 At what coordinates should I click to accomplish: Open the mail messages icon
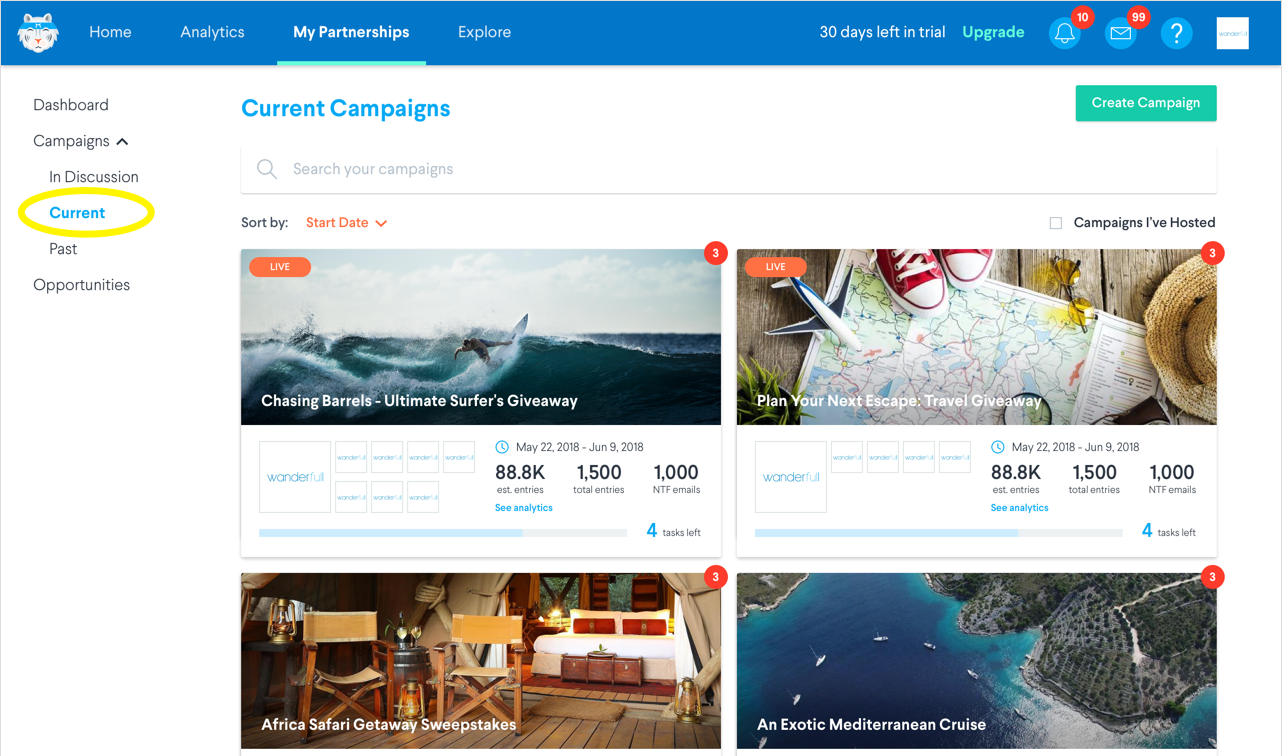1121,33
